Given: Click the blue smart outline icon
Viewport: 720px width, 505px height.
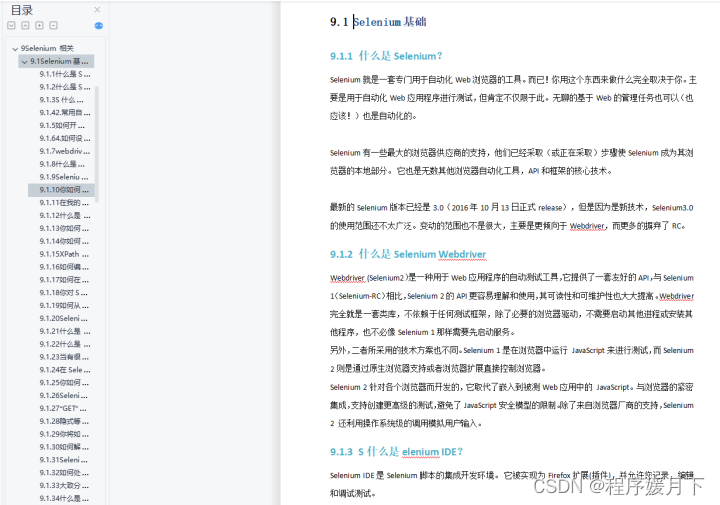Looking at the screenshot, I should click(x=99, y=26).
